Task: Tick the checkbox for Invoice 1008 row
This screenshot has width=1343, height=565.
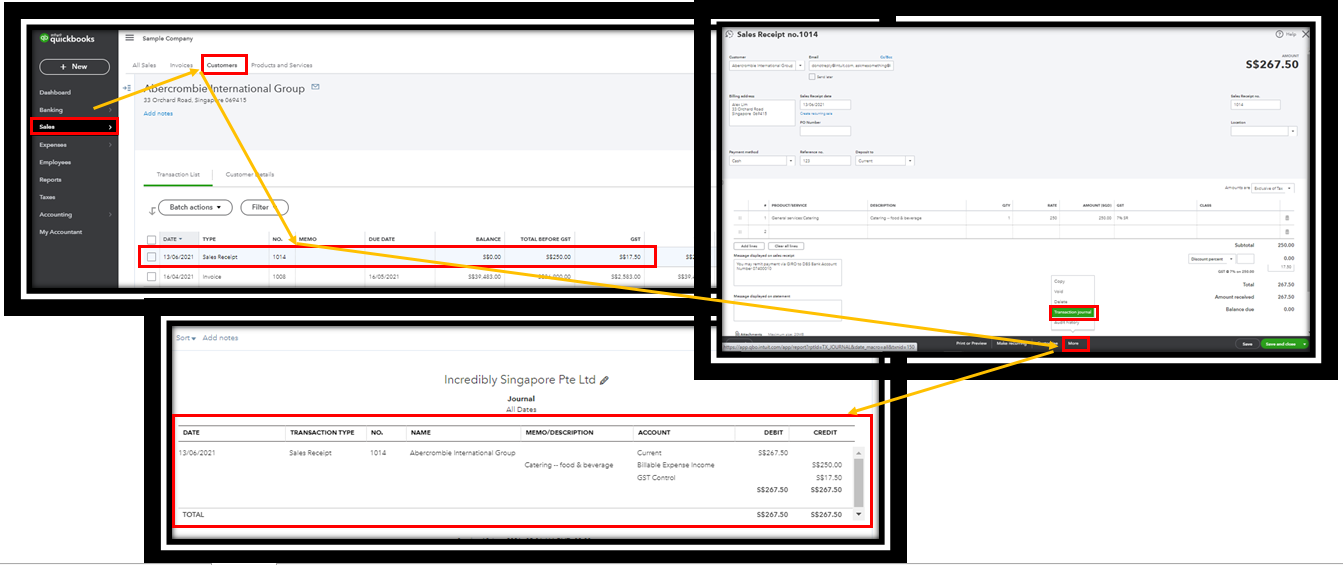Action: pos(152,277)
